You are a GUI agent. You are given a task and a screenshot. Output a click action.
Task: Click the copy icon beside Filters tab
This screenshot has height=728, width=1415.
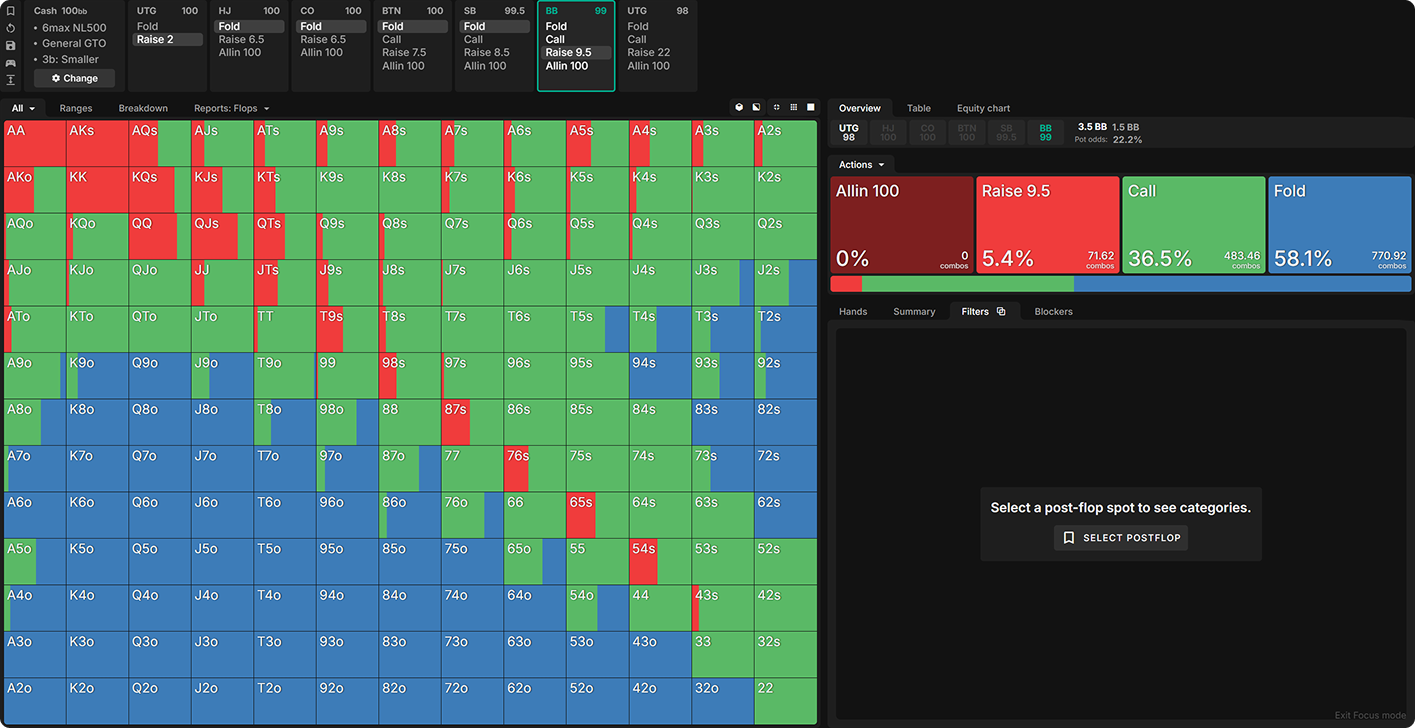pyautogui.click(x=1001, y=312)
